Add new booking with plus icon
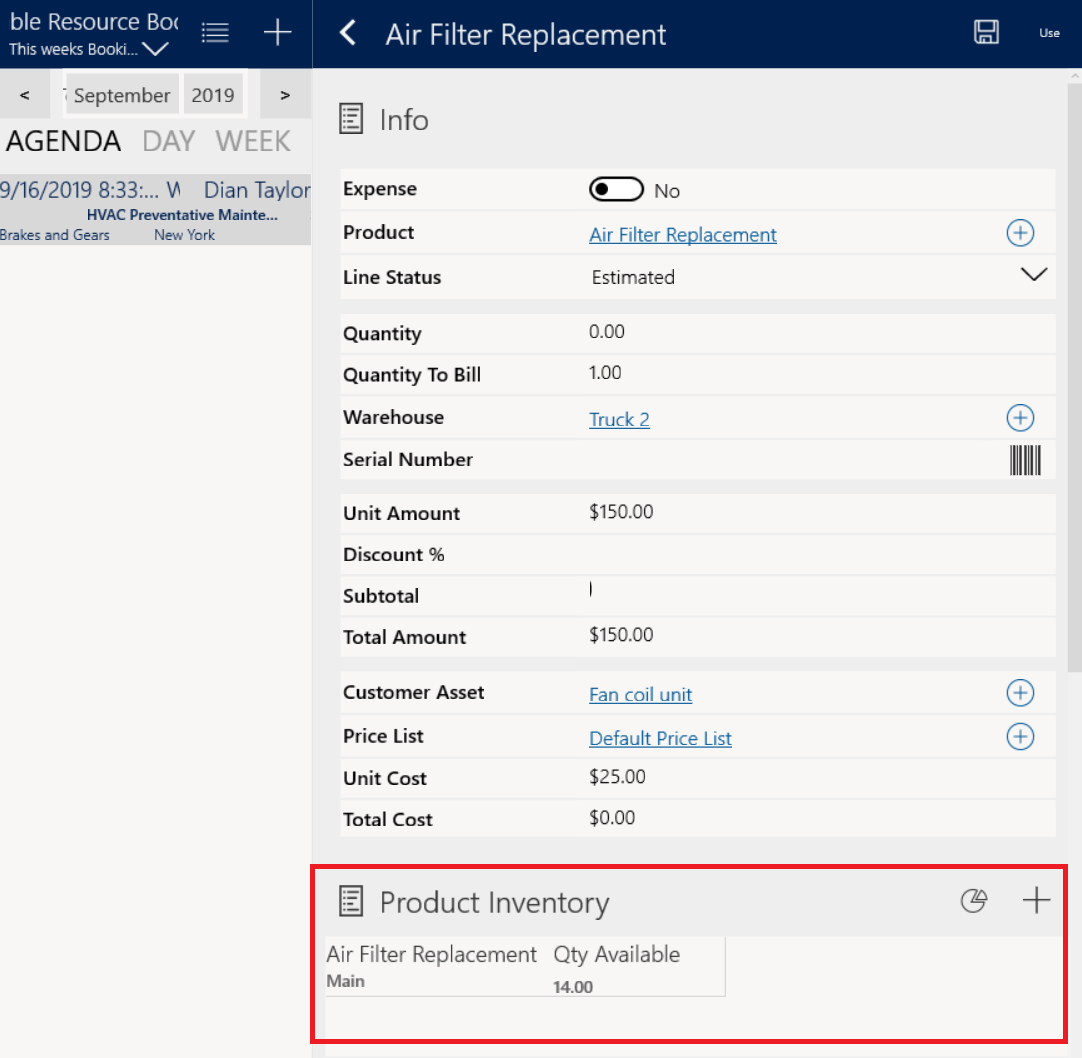 coord(277,33)
